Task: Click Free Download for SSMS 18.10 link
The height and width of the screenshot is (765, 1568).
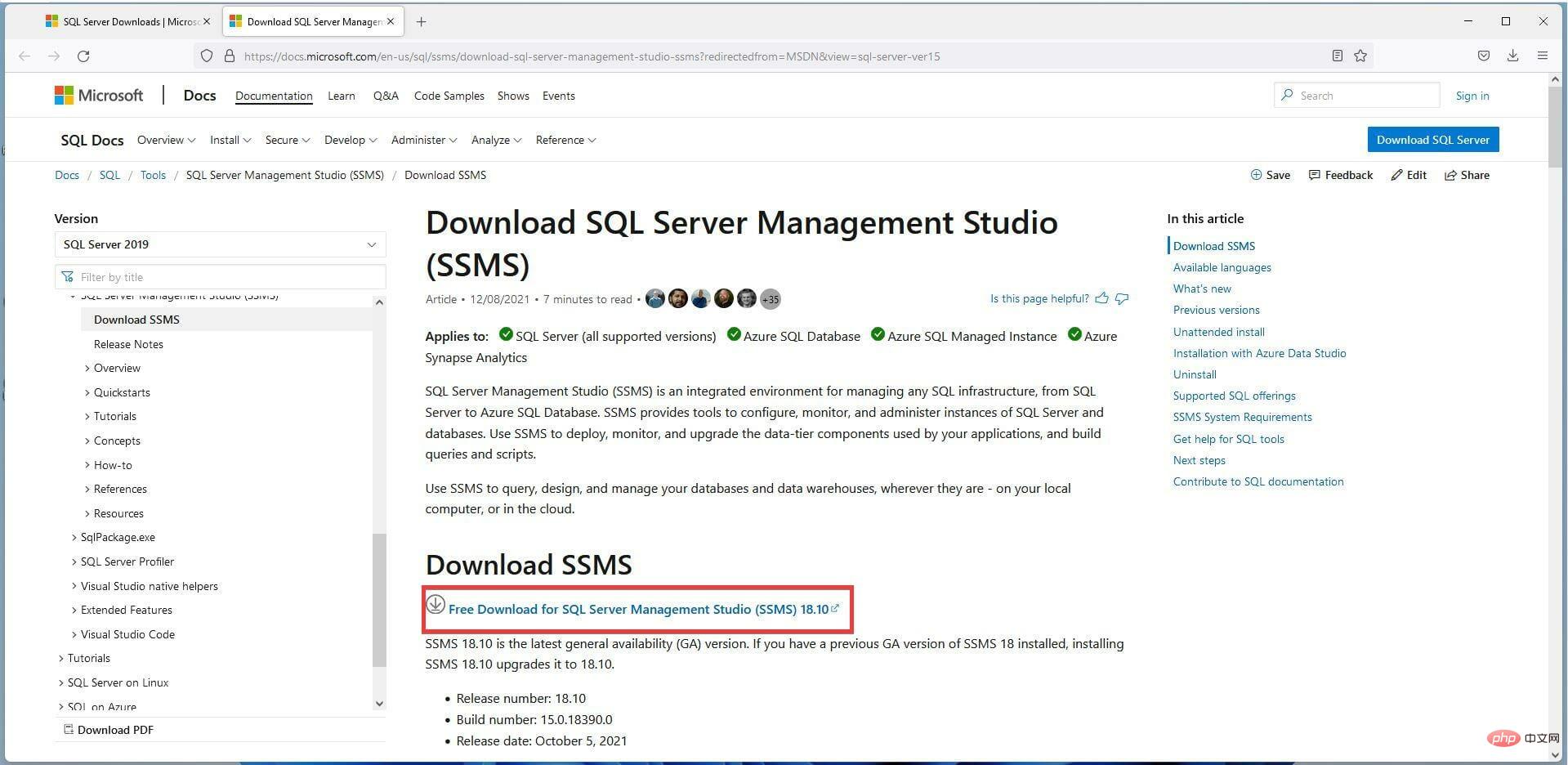Action: [x=638, y=609]
